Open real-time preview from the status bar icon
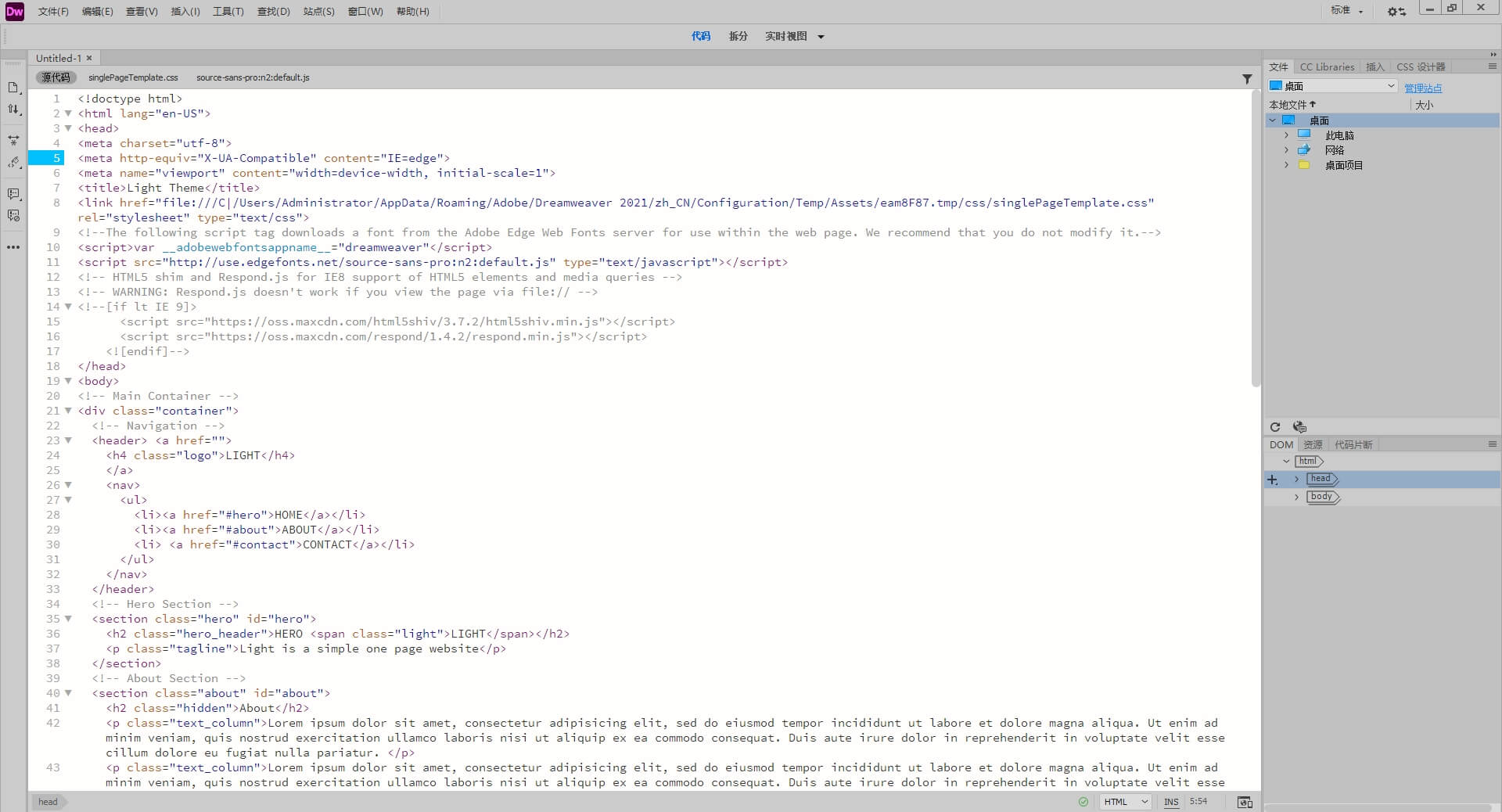The height and width of the screenshot is (812, 1502). tap(1245, 802)
